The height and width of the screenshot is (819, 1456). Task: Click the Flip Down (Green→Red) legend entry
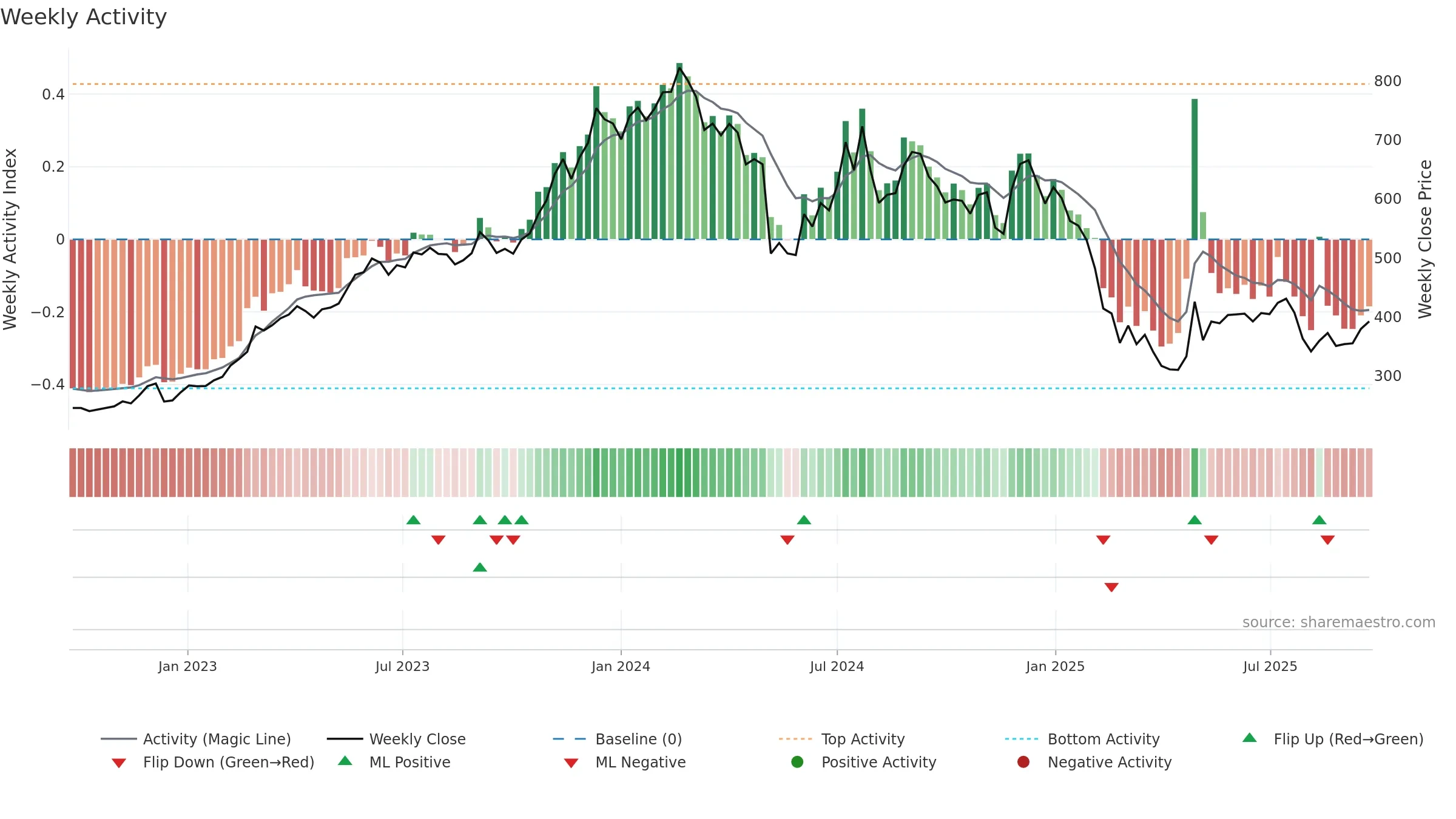213,762
